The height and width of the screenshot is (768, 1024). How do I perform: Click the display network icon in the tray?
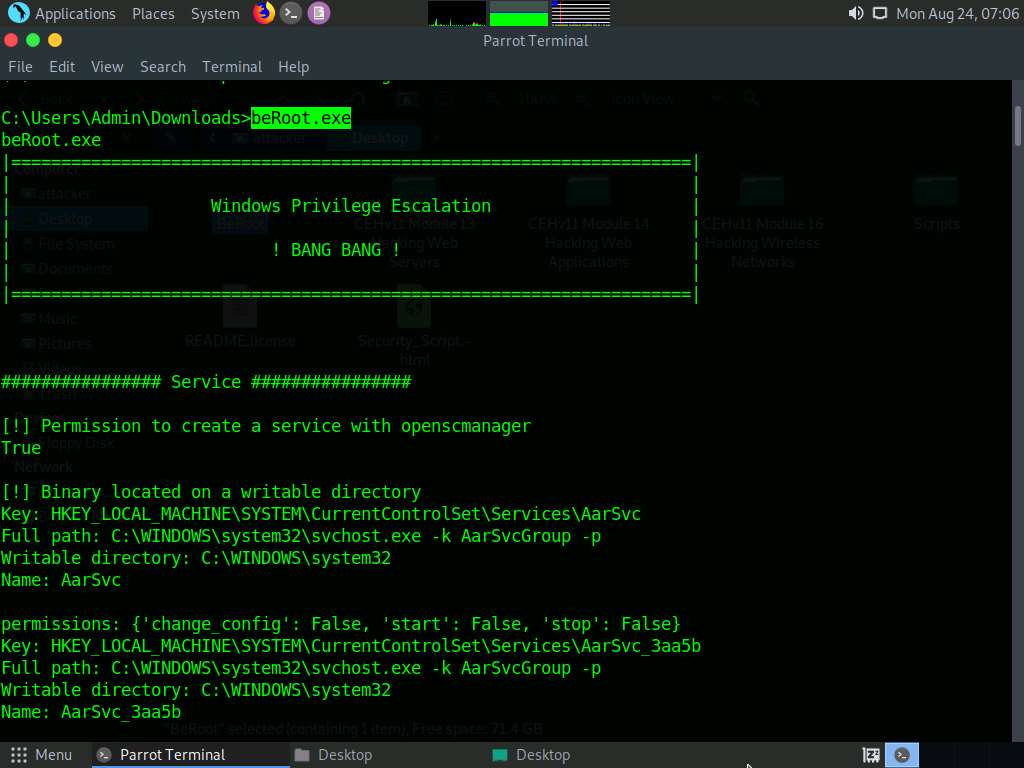click(880, 13)
